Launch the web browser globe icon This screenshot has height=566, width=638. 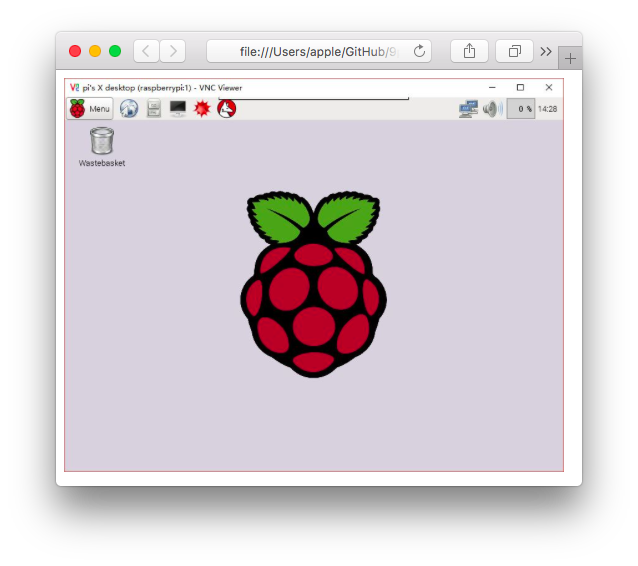[x=129, y=109]
